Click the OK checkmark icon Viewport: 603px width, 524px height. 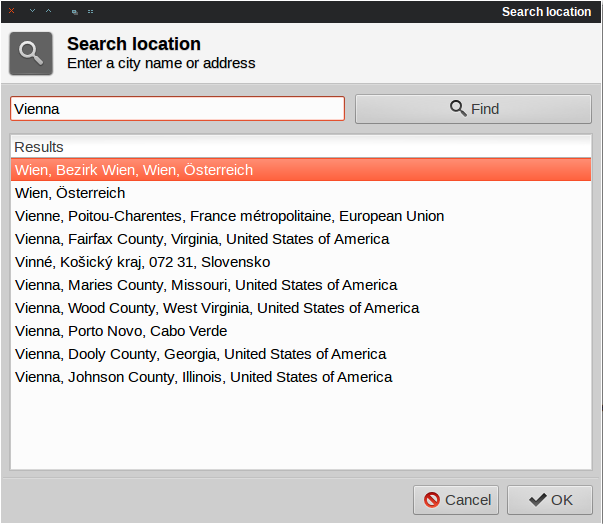pos(538,500)
